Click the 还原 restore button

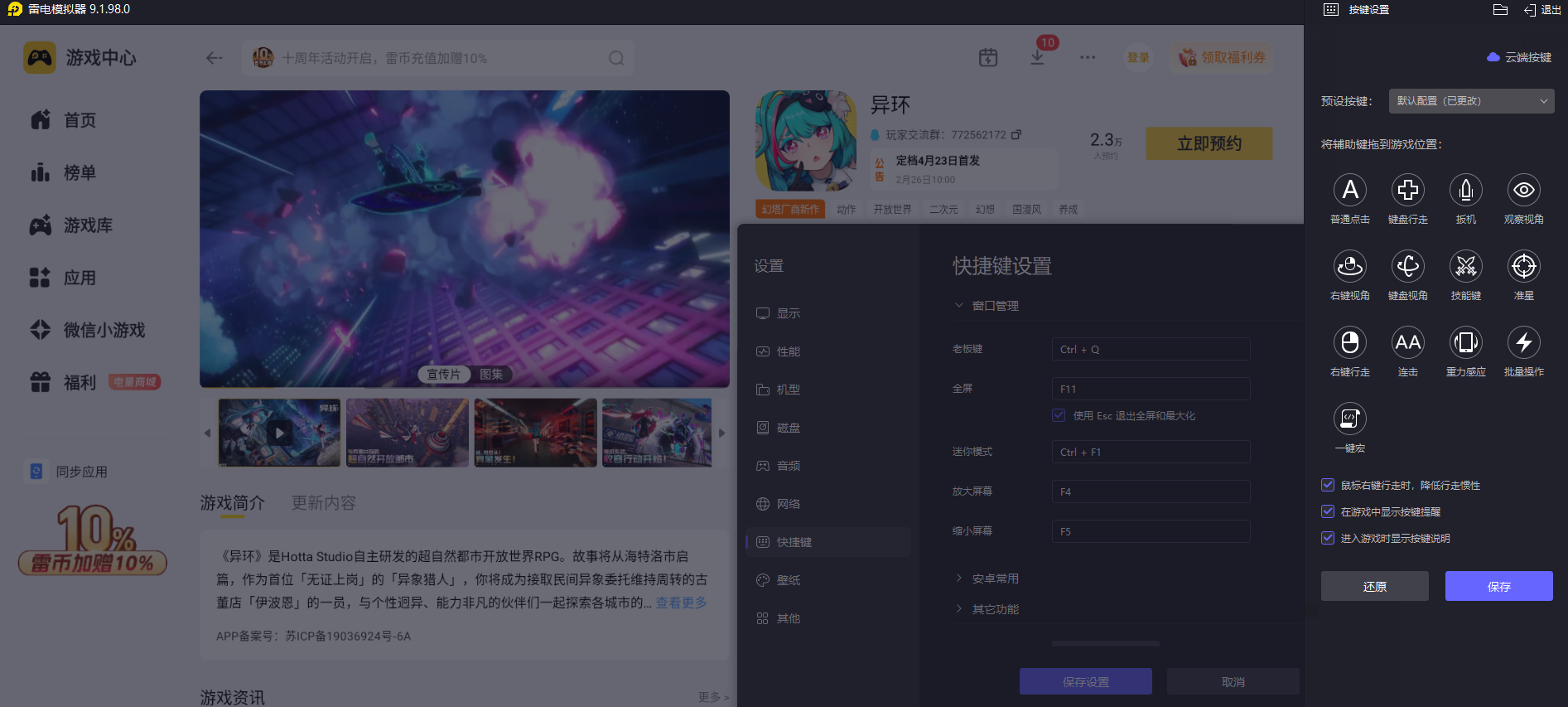coord(1375,586)
